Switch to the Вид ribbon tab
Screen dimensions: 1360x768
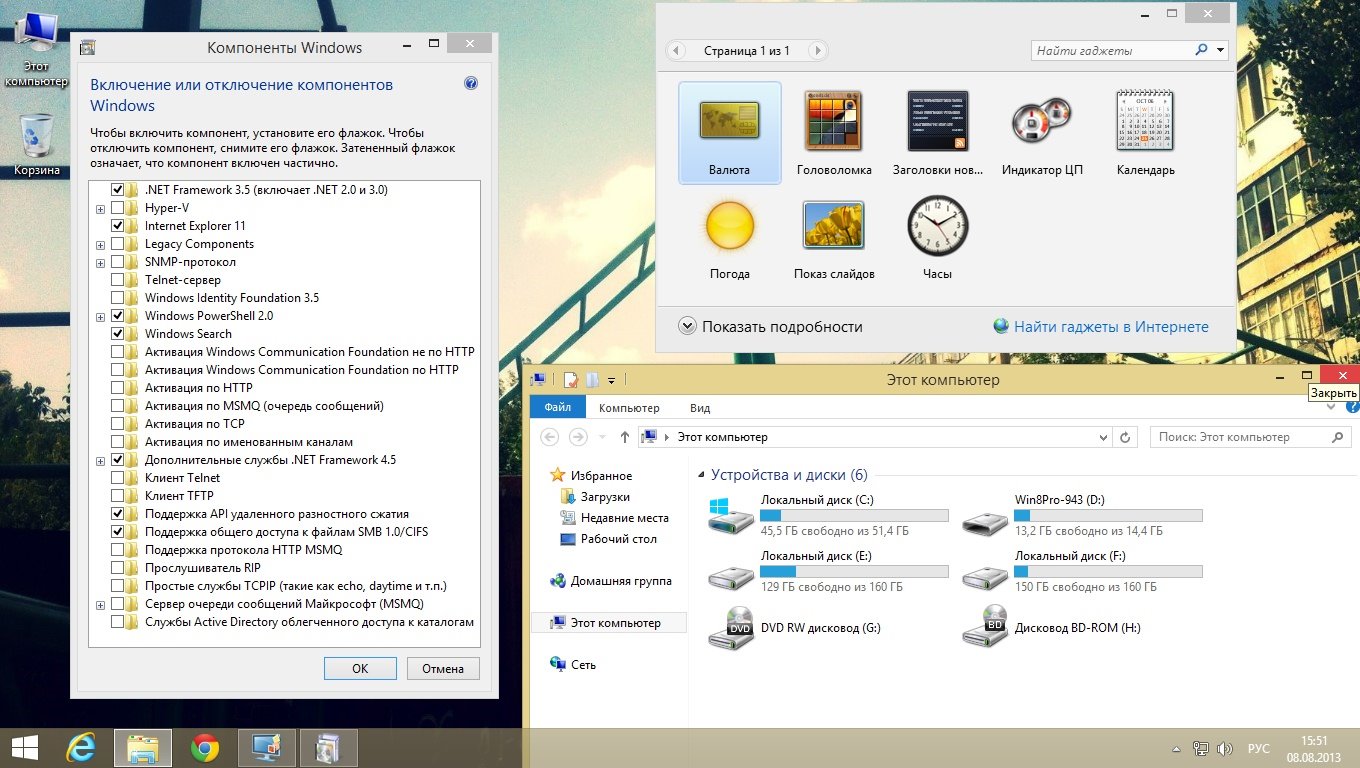click(x=700, y=408)
